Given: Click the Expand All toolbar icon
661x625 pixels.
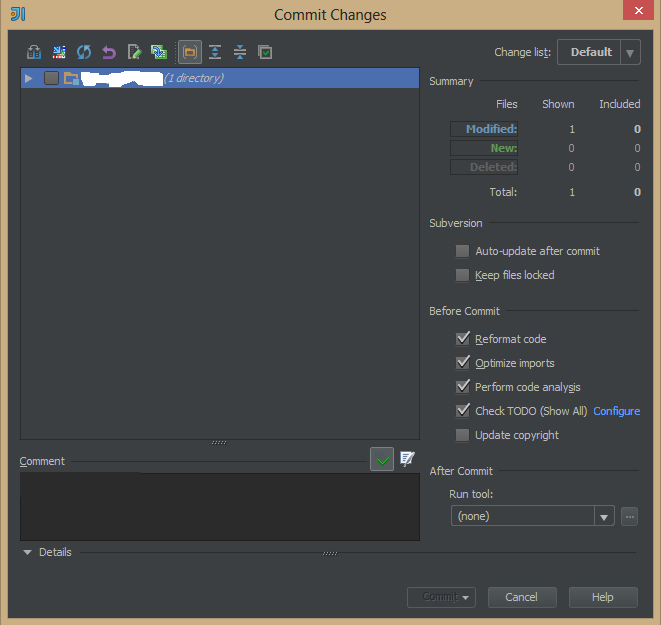Looking at the screenshot, I should 214,52.
